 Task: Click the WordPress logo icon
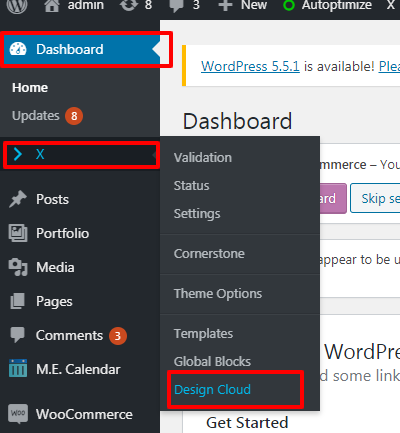(x=17, y=5)
